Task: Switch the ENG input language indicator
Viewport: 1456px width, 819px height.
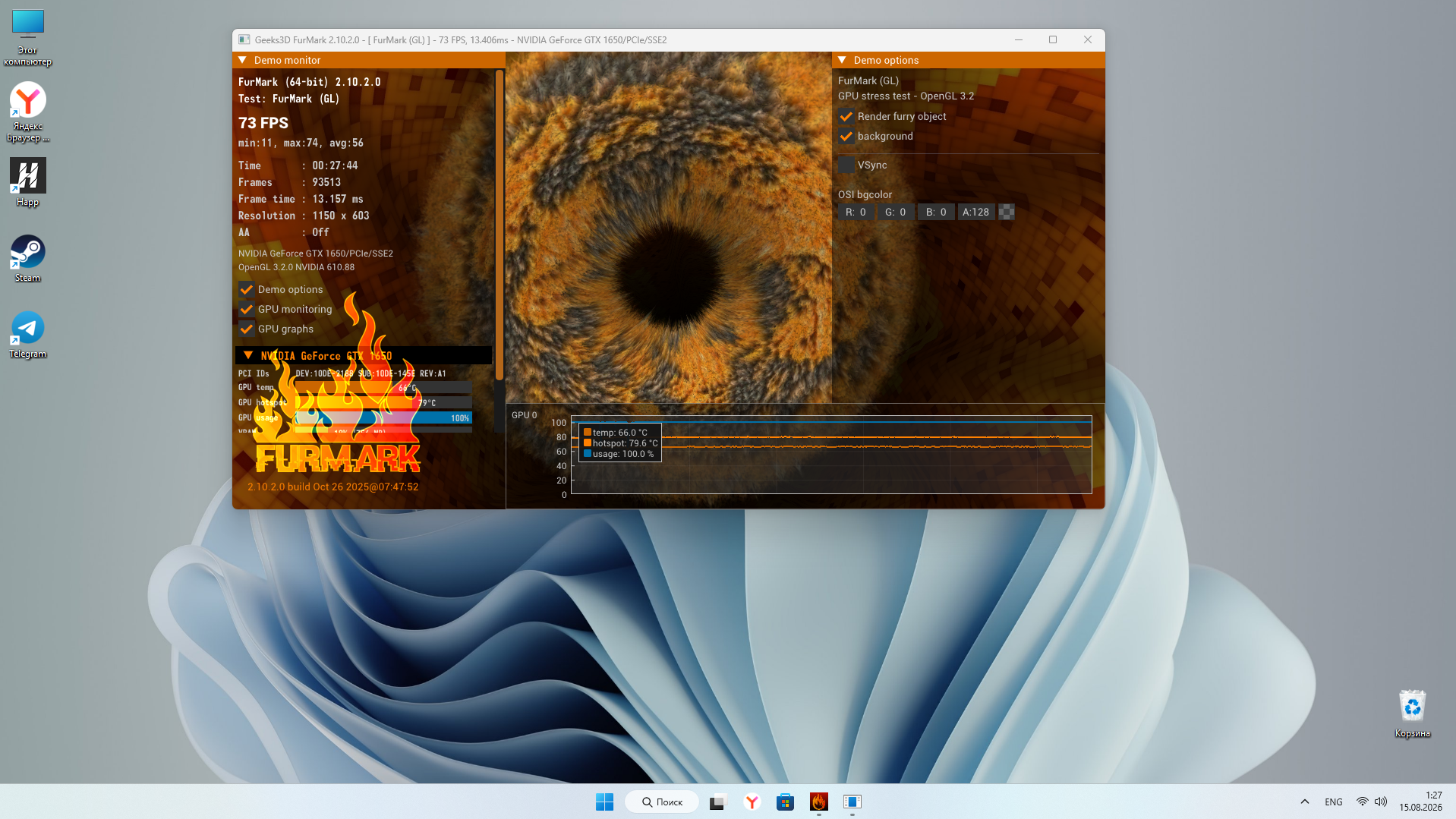Action: click(1334, 802)
